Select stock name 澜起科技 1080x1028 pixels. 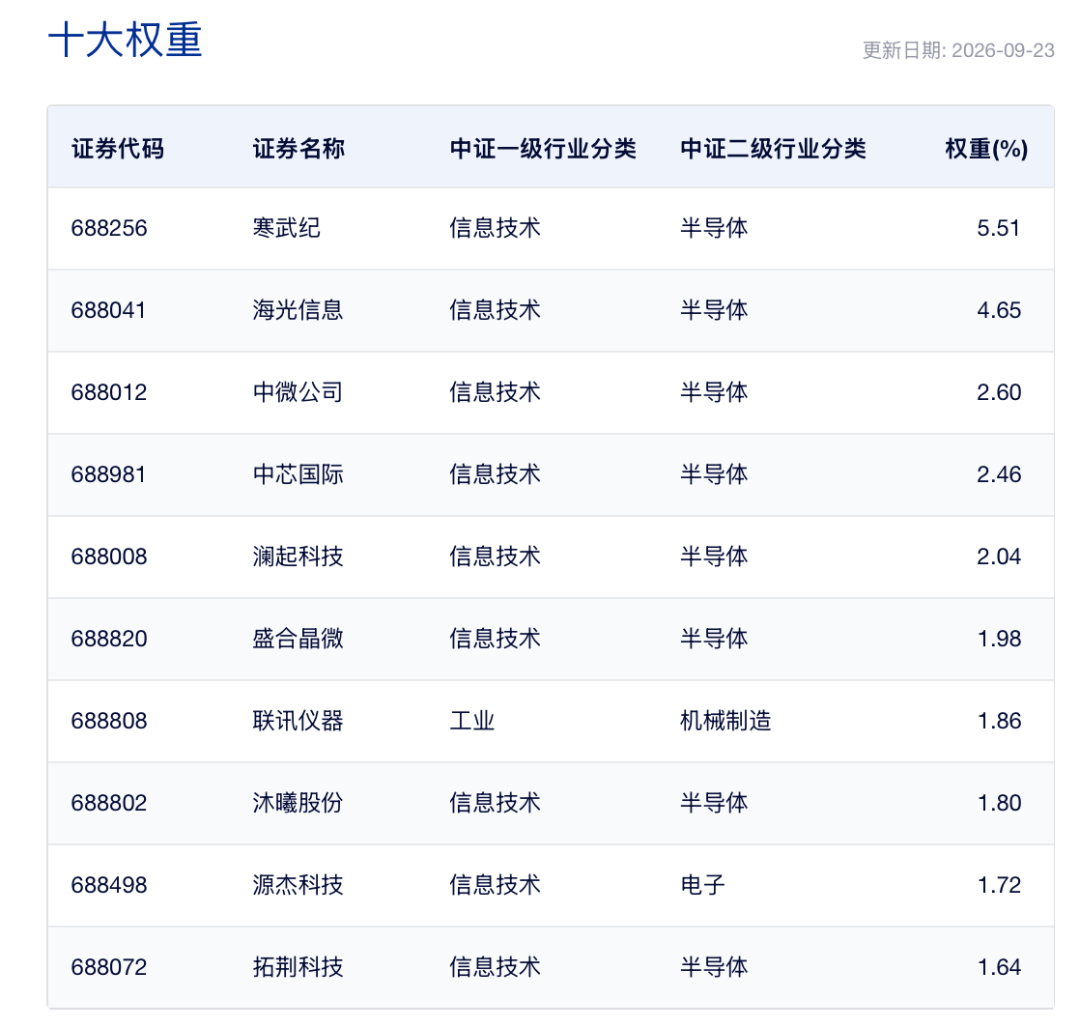click(298, 556)
